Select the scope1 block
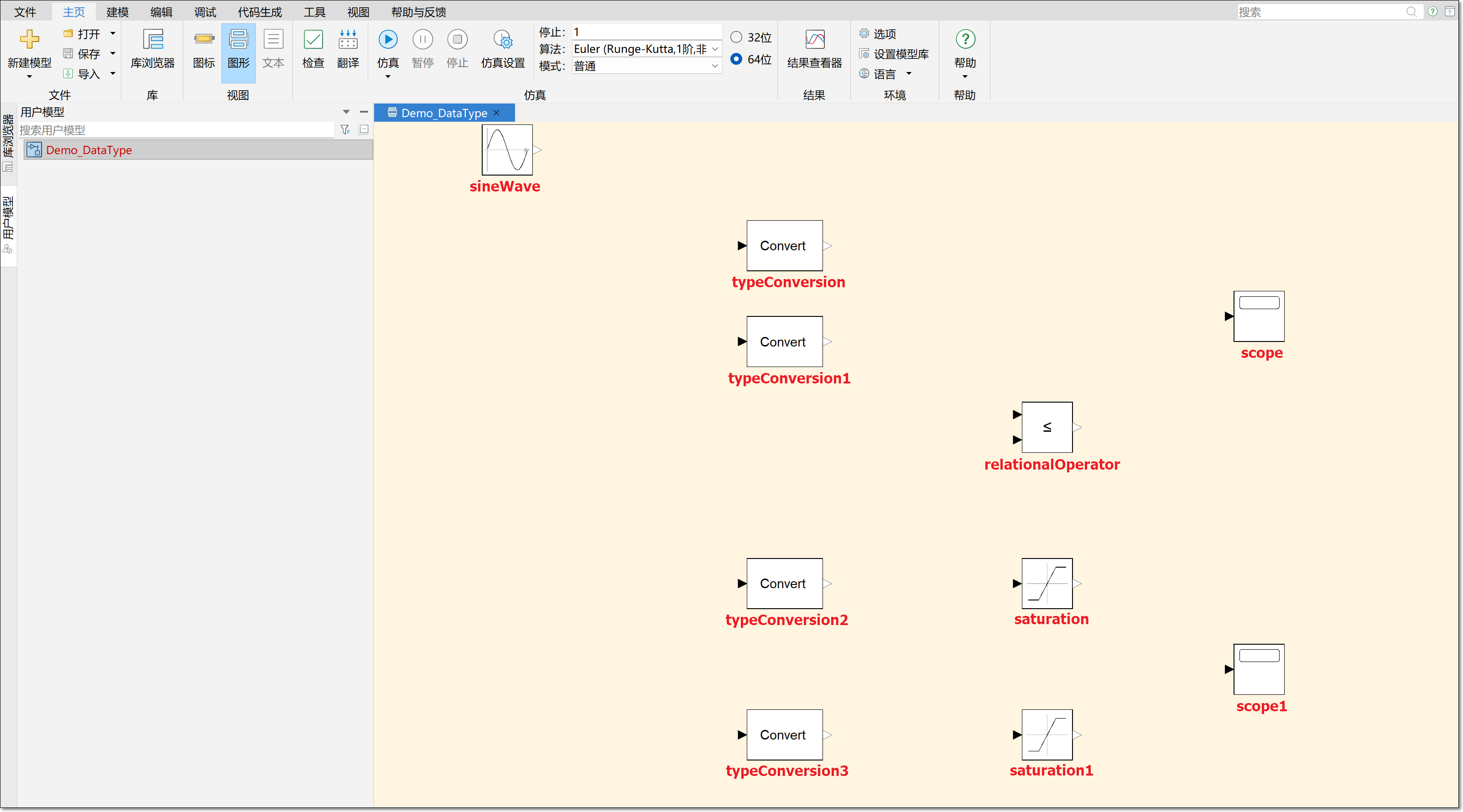This screenshot has width=1463, height=812. (1259, 669)
